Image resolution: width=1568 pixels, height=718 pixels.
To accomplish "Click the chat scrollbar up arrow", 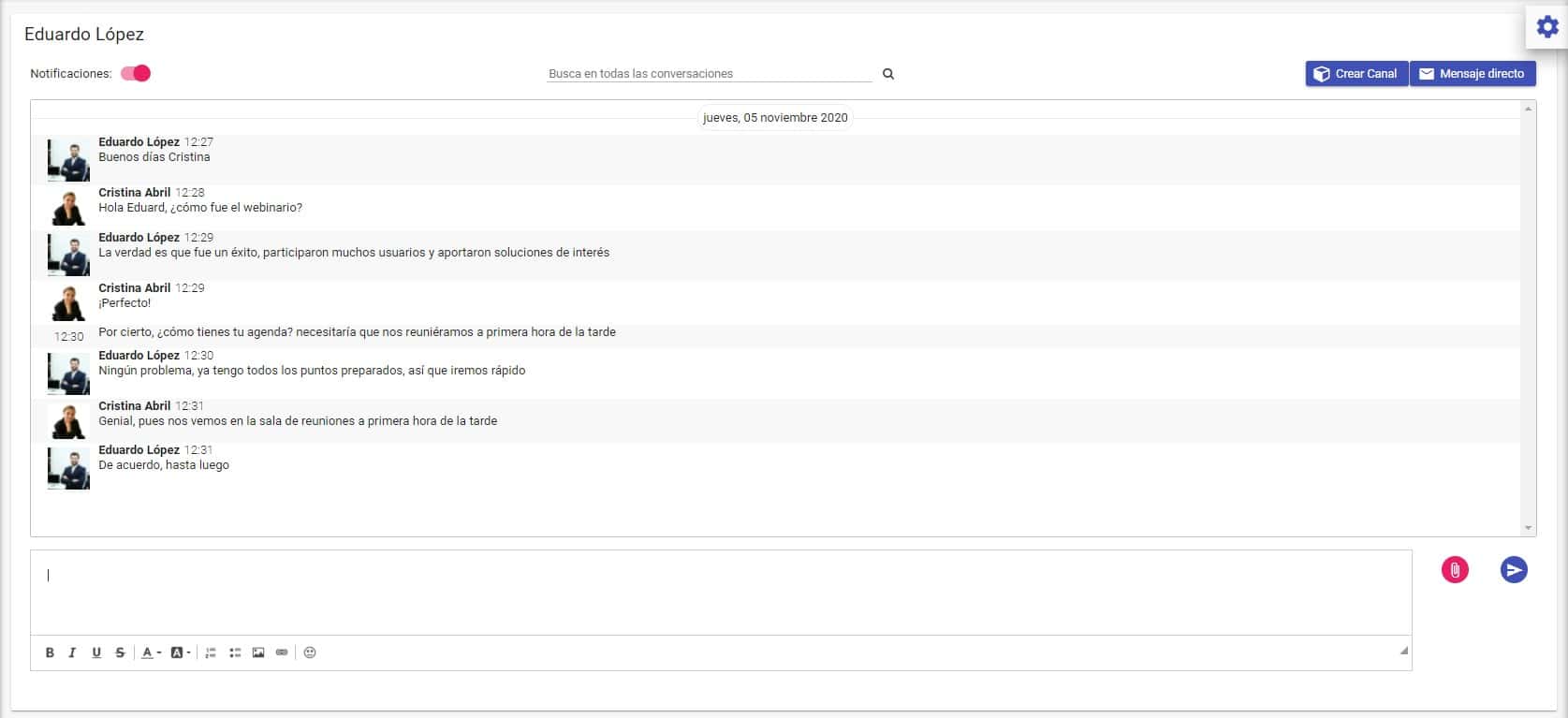I will tap(1529, 110).
